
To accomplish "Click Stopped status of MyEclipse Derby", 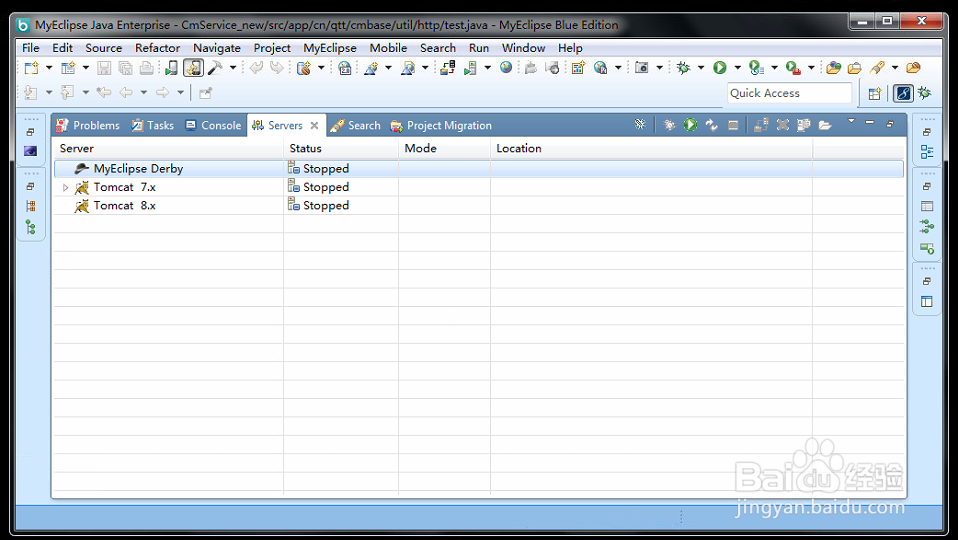I will 319,169.
